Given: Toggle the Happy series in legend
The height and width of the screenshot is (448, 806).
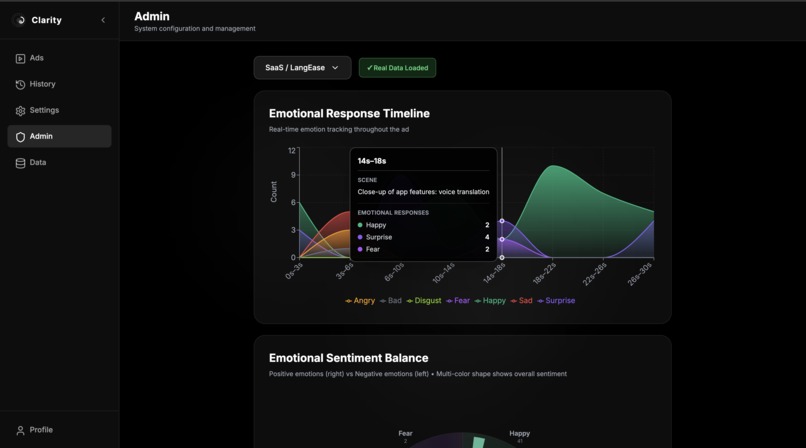Looking at the screenshot, I should click(490, 301).
